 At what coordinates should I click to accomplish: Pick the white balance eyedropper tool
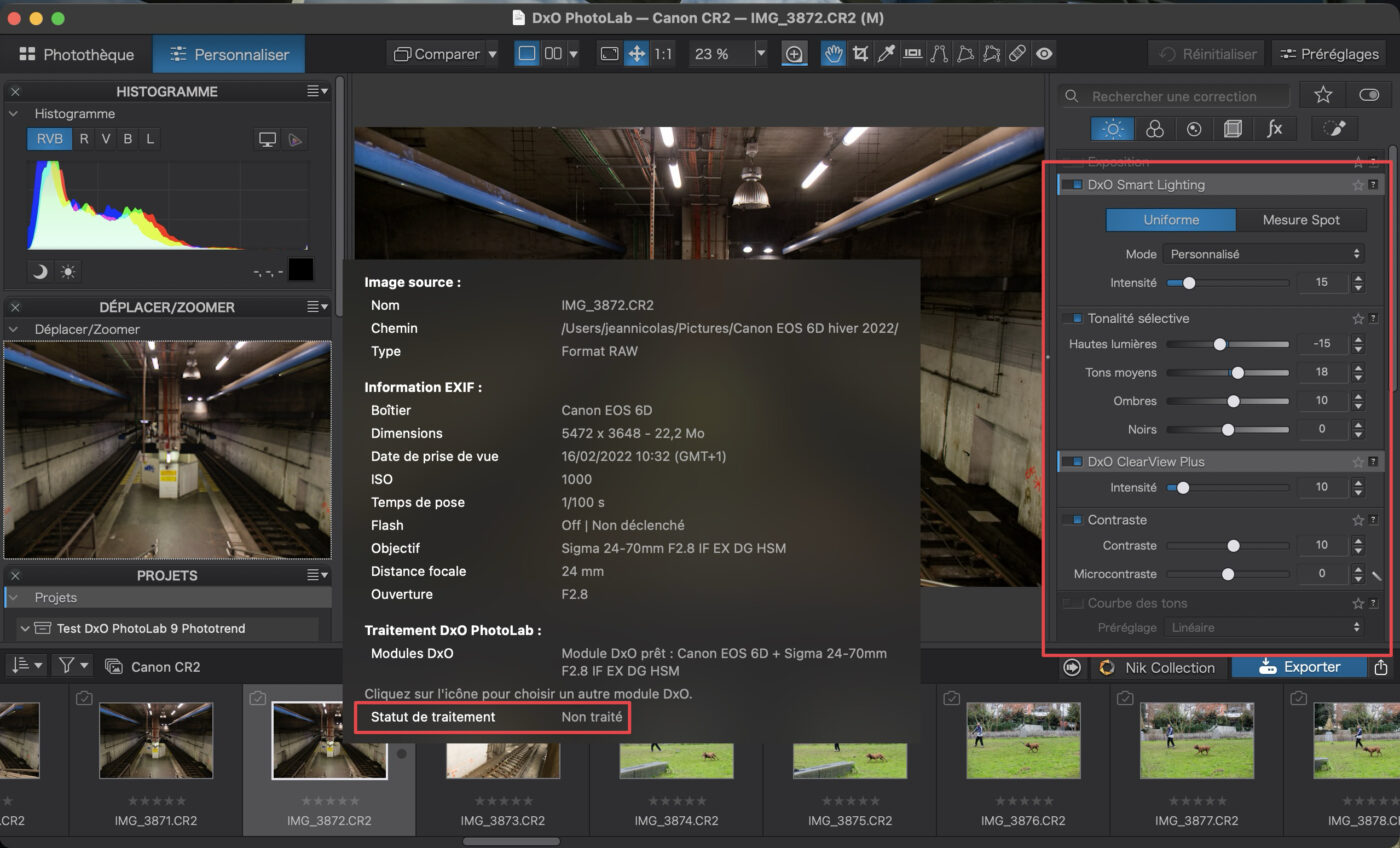tap(886, 54)
